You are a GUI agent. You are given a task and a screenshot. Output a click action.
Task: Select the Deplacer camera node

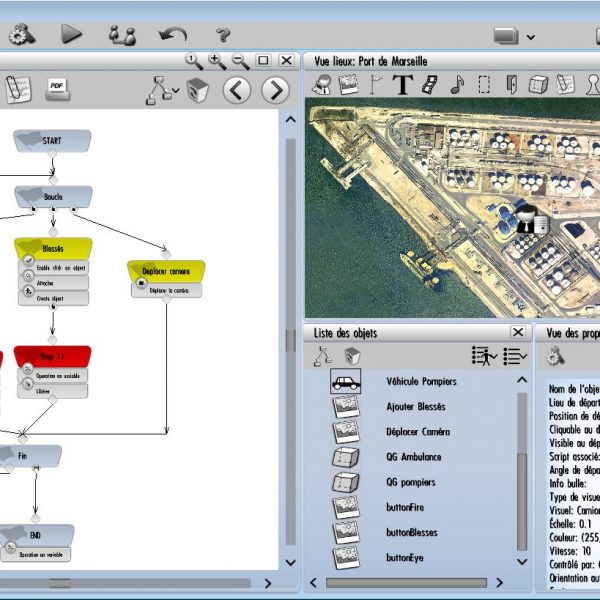click(166, 271)
